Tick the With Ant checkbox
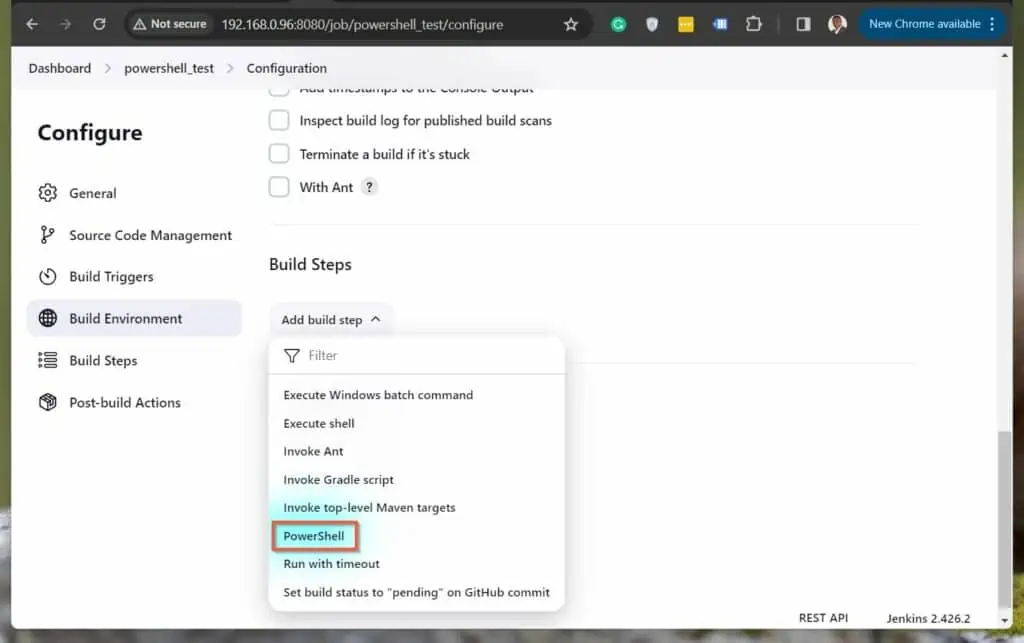The height and width of the screenshot is (643, 1024). 279,187
